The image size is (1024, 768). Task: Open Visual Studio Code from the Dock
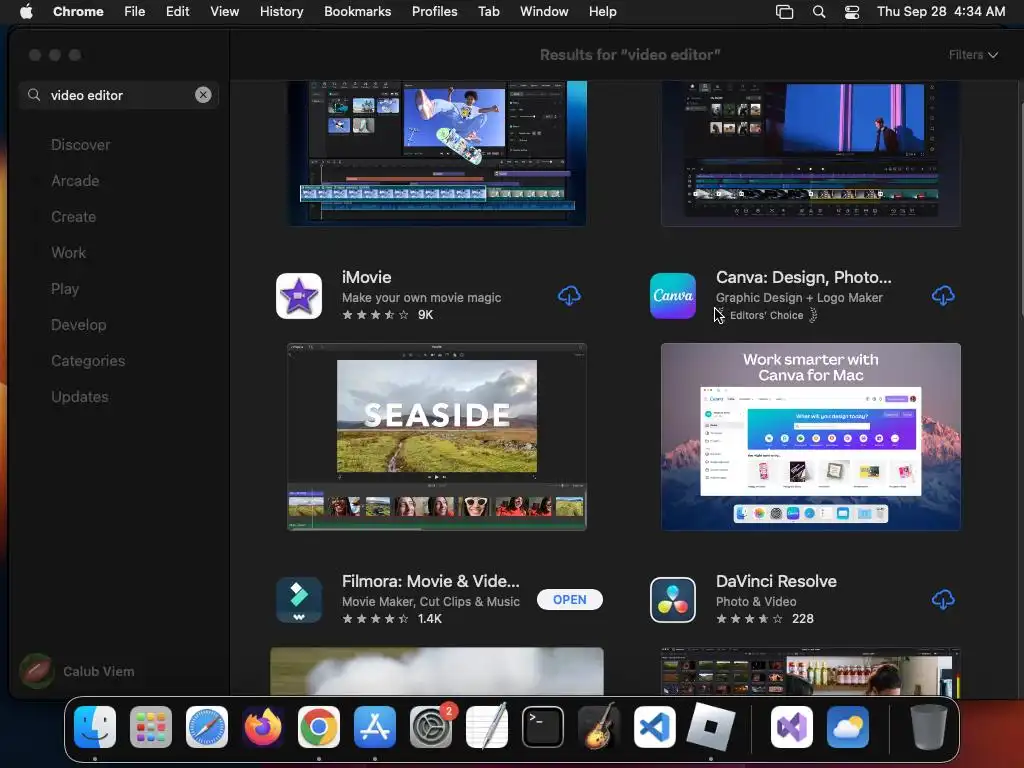(x=655, y=727)
